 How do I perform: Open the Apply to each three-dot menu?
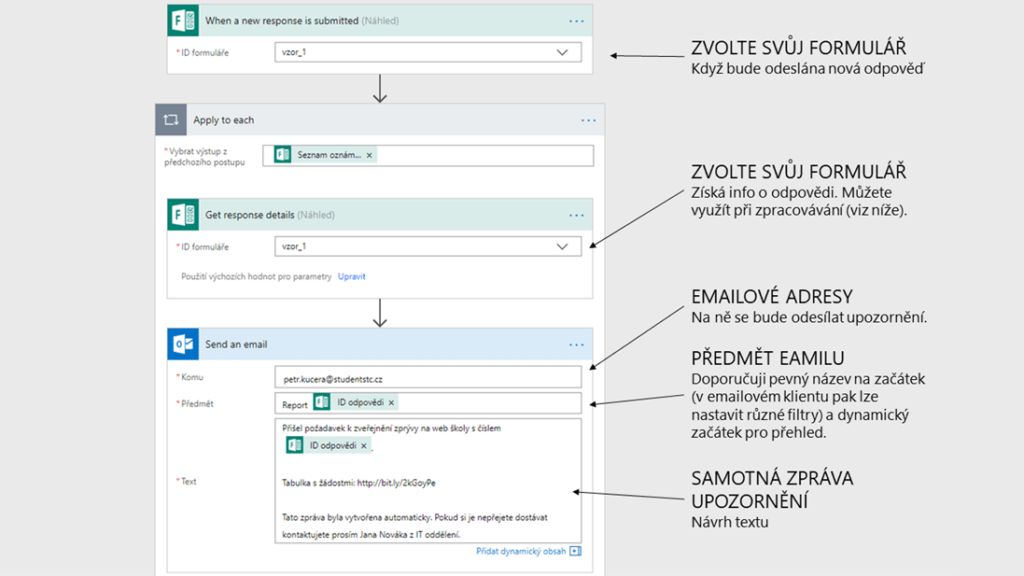588,120
